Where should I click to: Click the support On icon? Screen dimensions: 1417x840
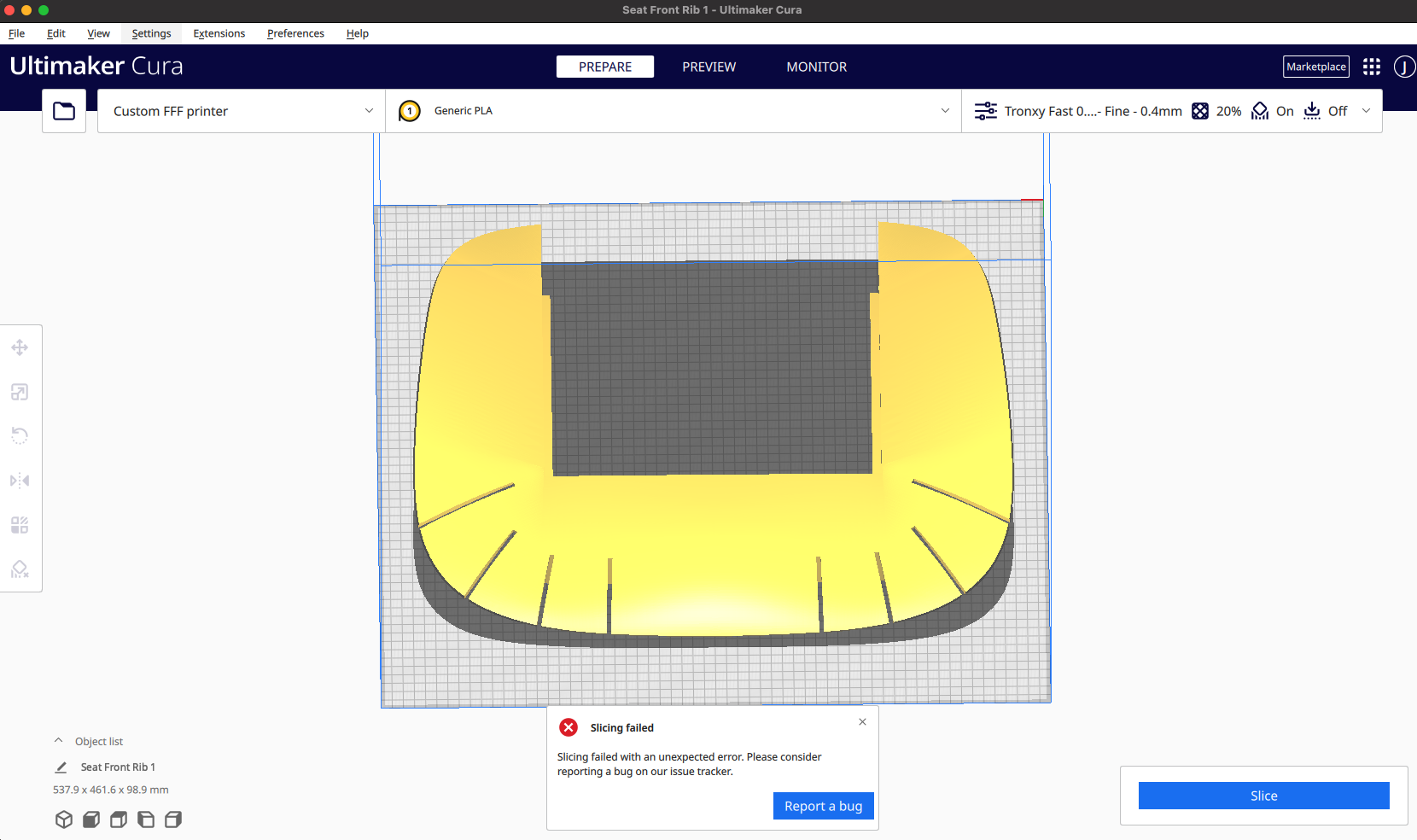click(x=1260, y=111)
